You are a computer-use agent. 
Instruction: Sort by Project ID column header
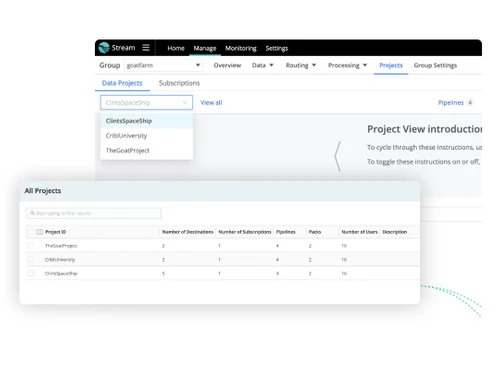[55, 232]
